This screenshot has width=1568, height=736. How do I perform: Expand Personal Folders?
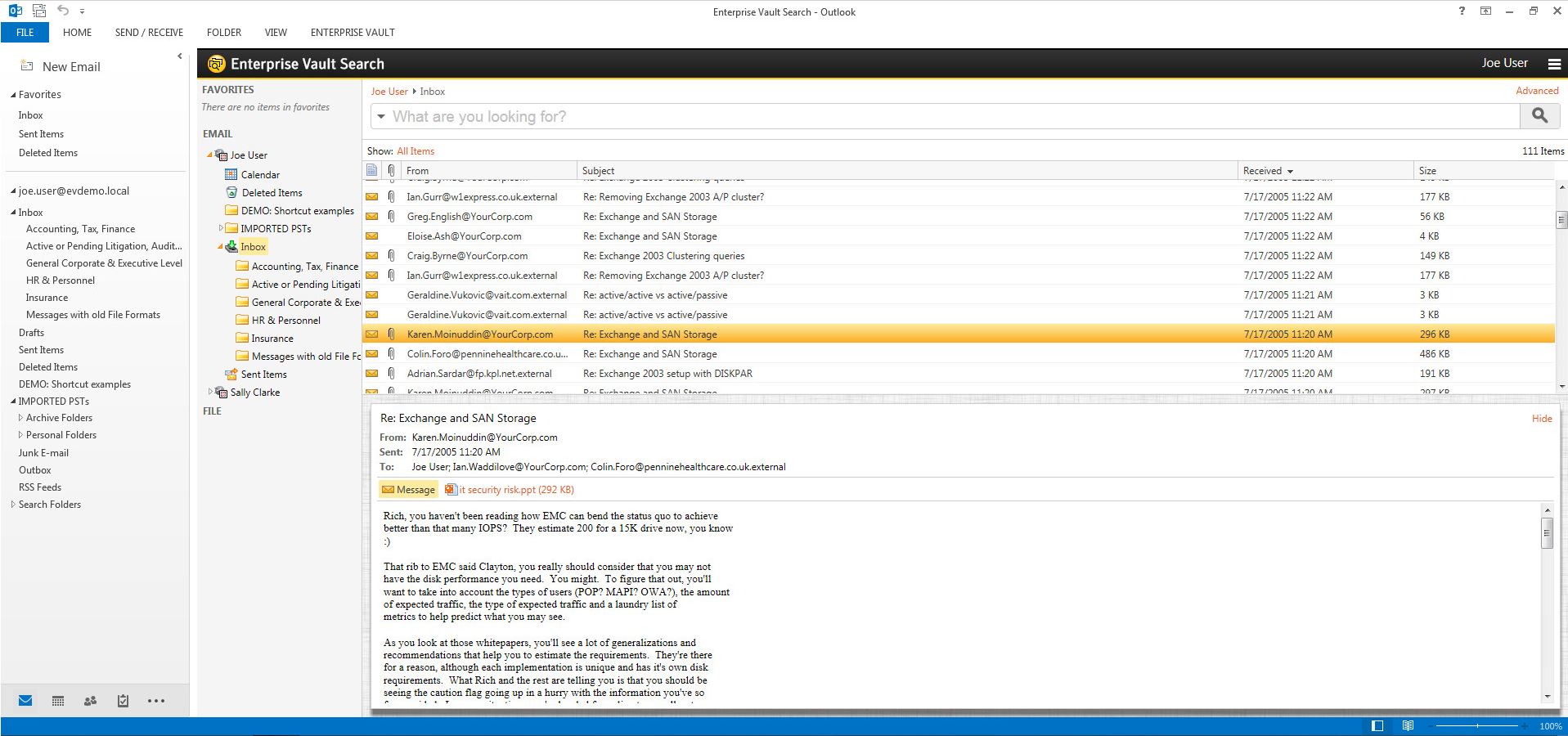coord(20,434)
